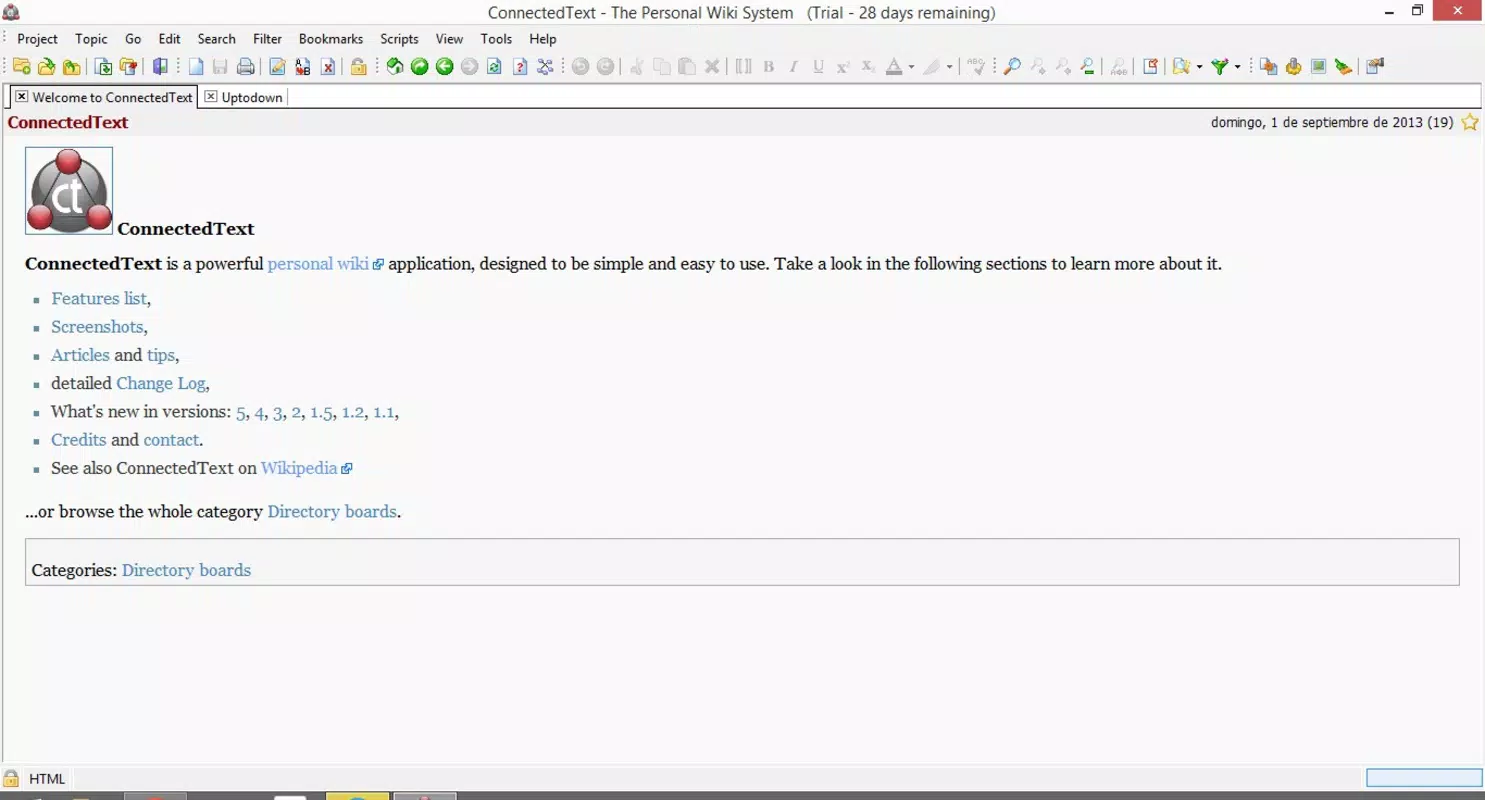Toggle the favorite star for this topic
This screenshot has height=800, width=1485.
(1469, 123)
